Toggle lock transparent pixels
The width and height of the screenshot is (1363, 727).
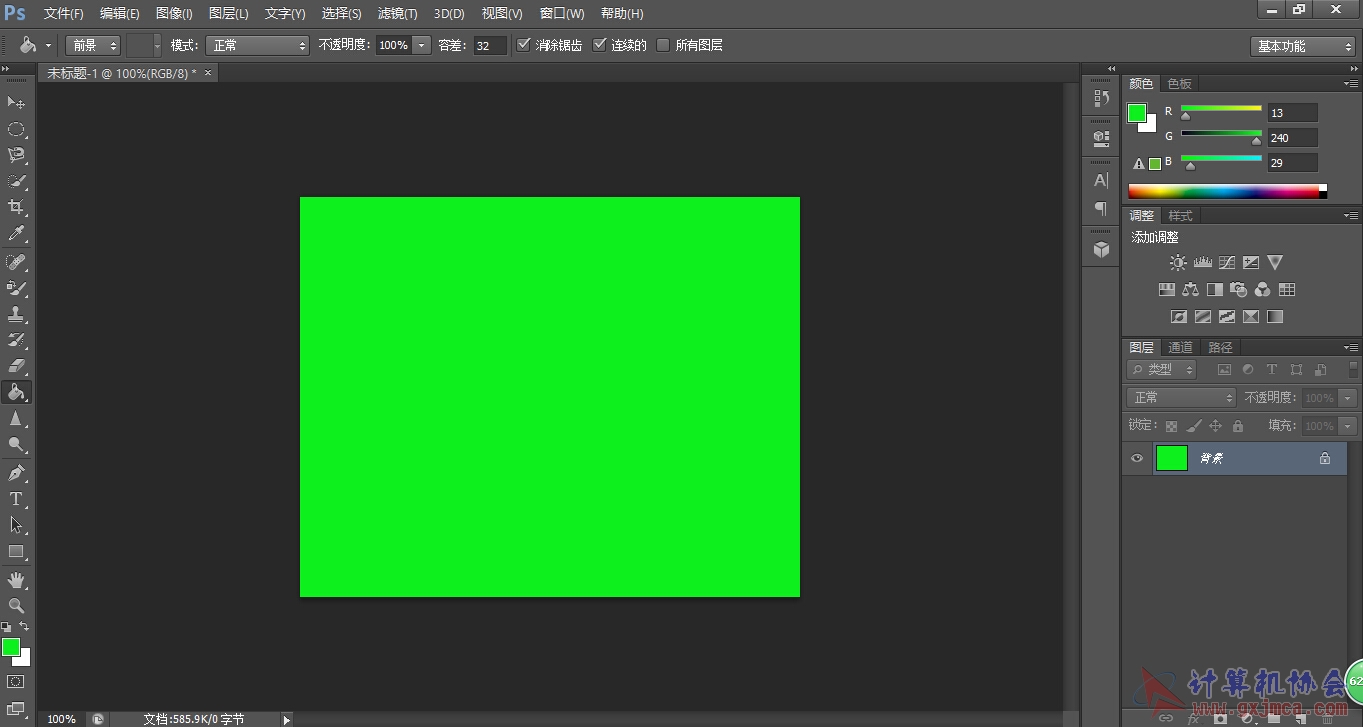(x=1171, y=426)
